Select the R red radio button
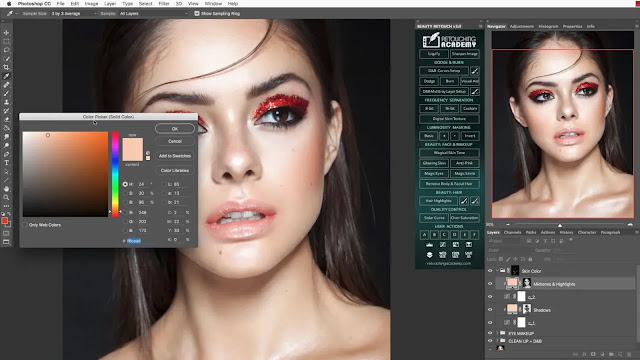The width and height of the screenshot is (640, 360). (125, 212)
